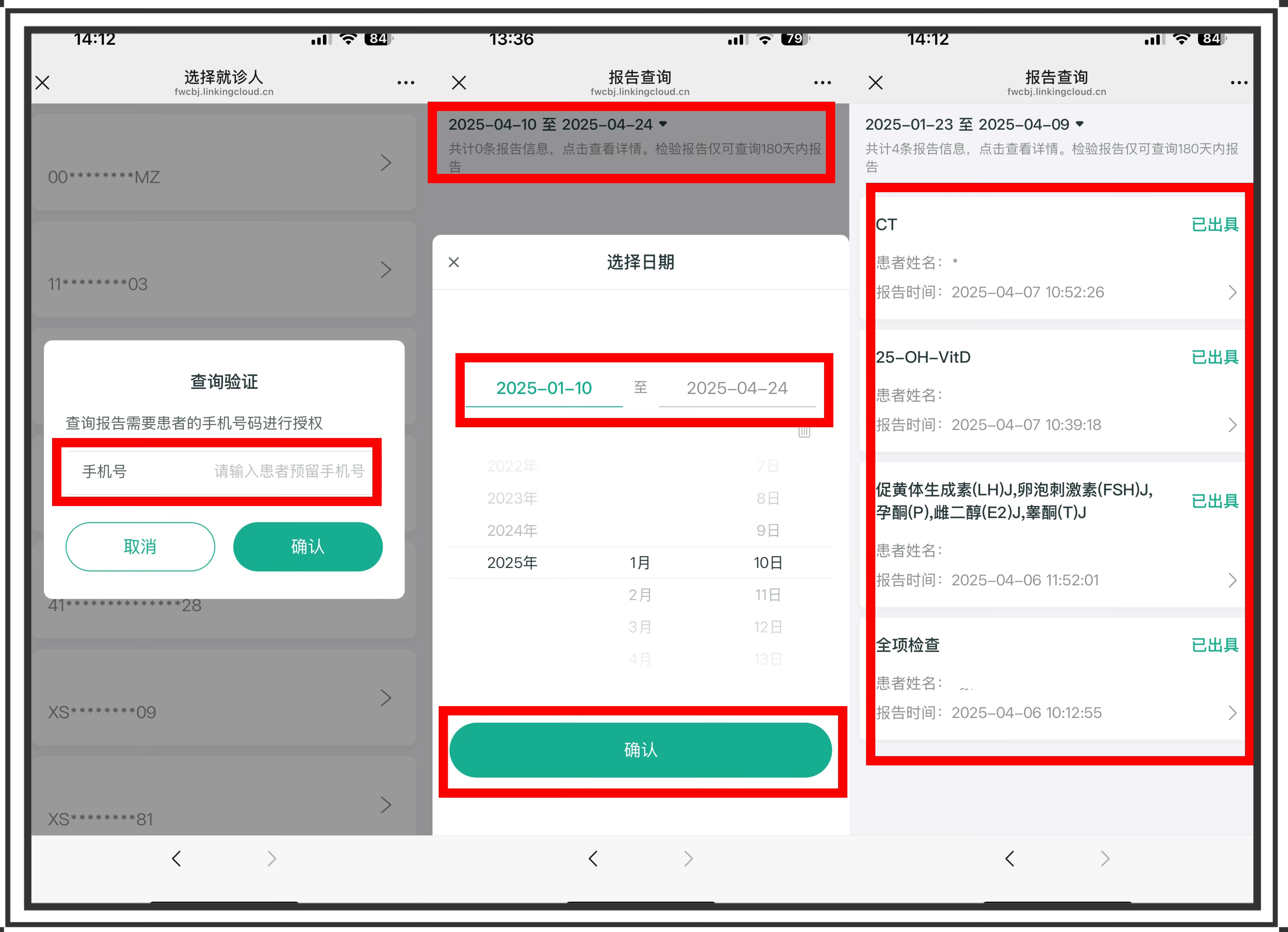The height and width of the screenshot is (932, 1288).
Task: Open three-dot menu on middle 报告查询 page
Action: [822, 83]
